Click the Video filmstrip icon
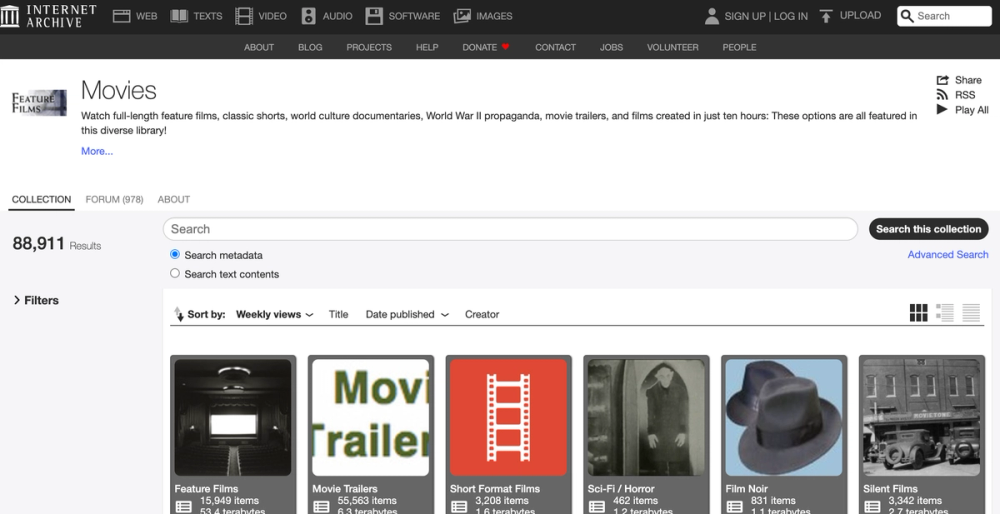 pyautogui.click(x=244, y=16)
